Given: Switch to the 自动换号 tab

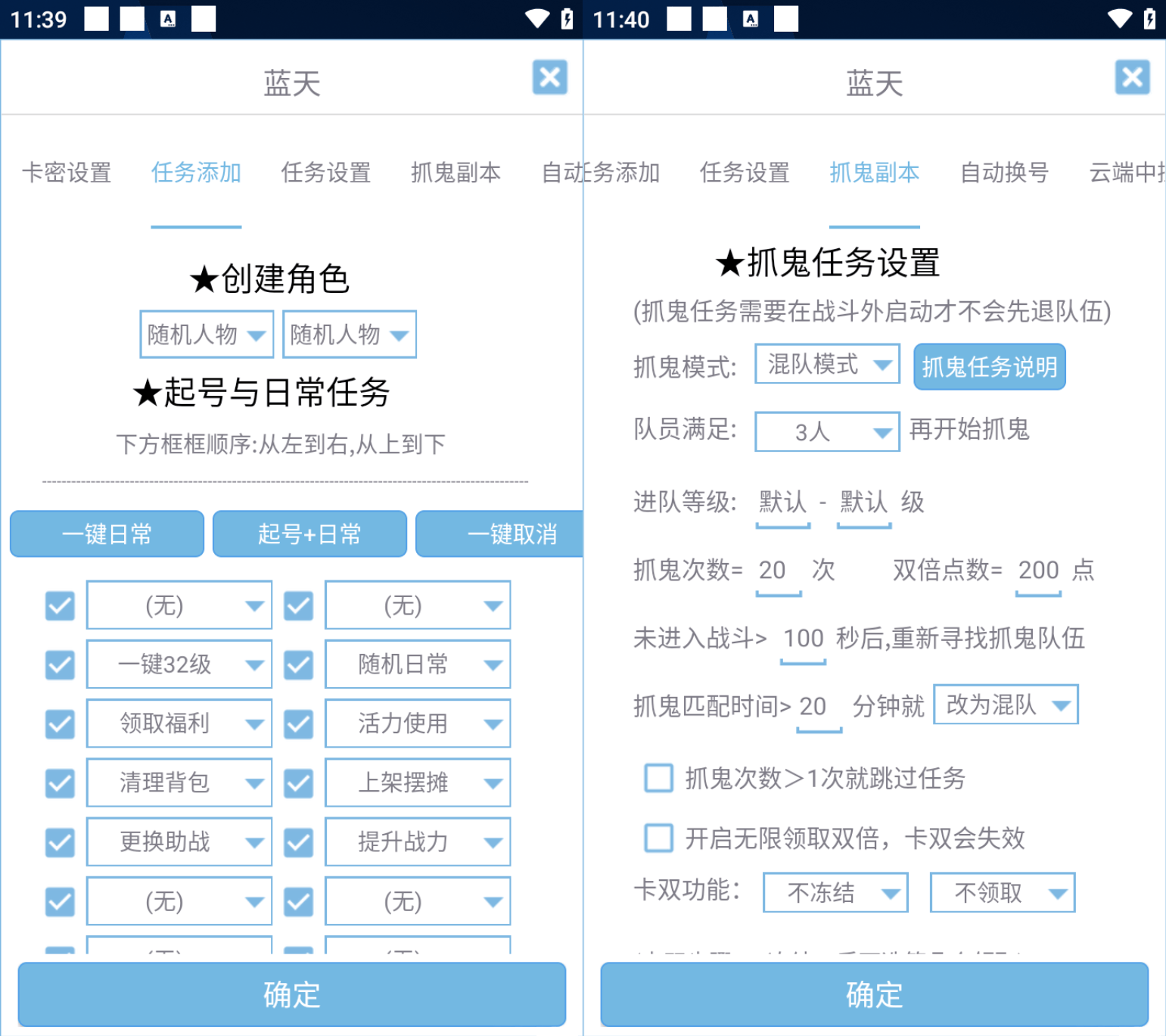Looking at the screenshot, I should pyautogui.click(x=1003, y=173).
